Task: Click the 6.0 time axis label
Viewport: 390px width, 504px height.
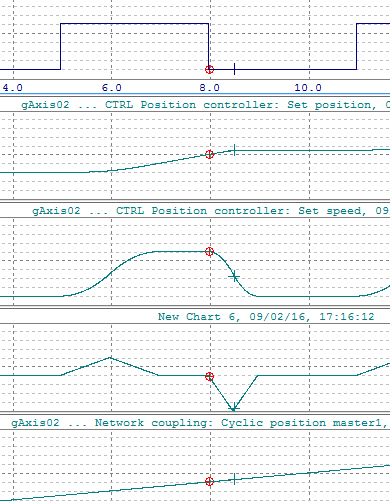Action: (x=112, y=88)
